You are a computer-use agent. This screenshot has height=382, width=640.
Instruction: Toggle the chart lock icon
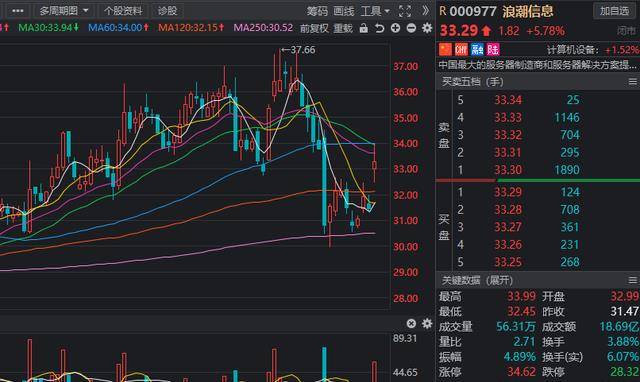click(x=364, y=28)
